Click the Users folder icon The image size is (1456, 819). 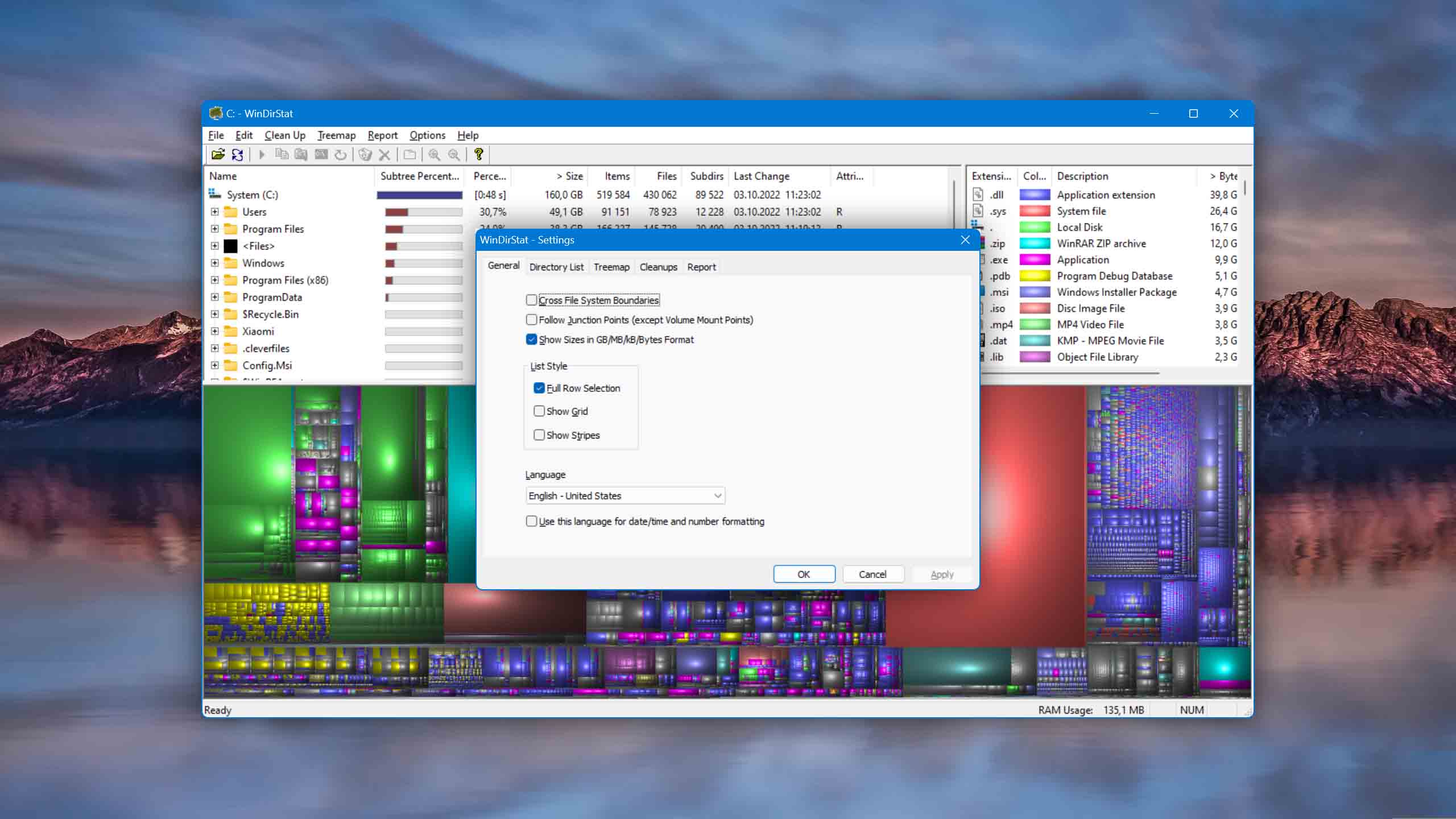(x=230, y=212)
